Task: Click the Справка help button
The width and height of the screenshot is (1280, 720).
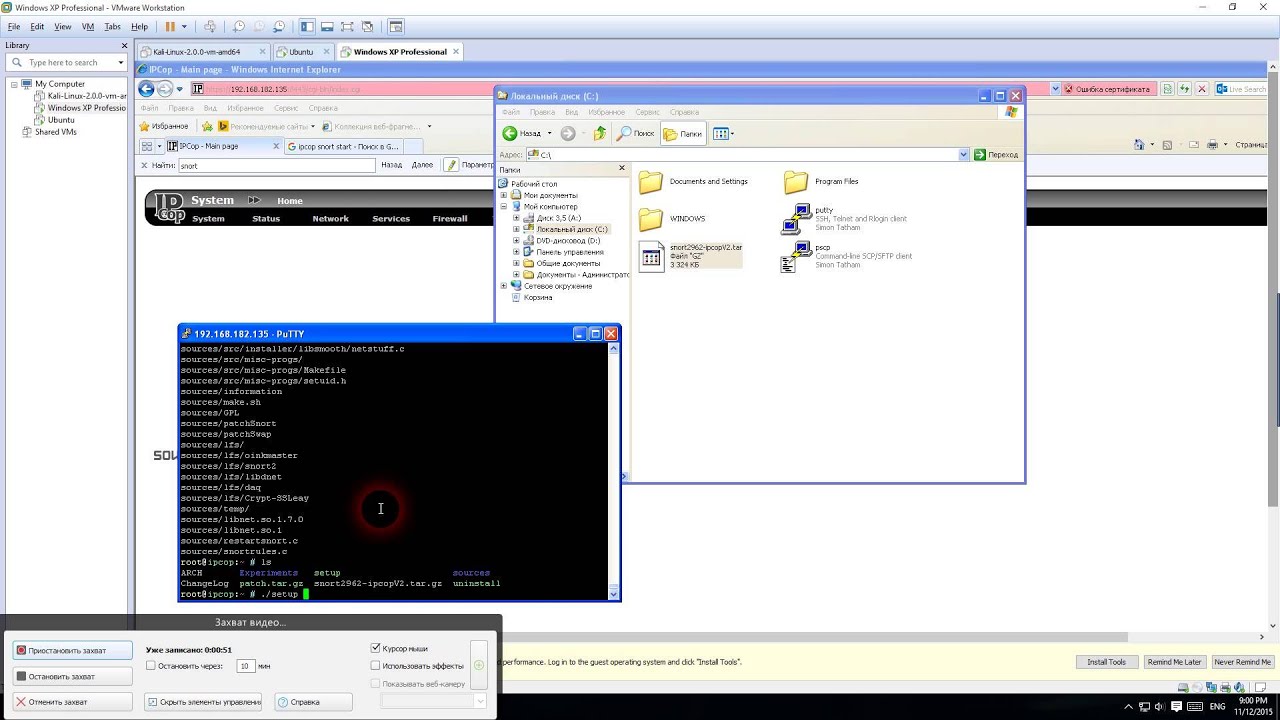Action: point(314,702)
